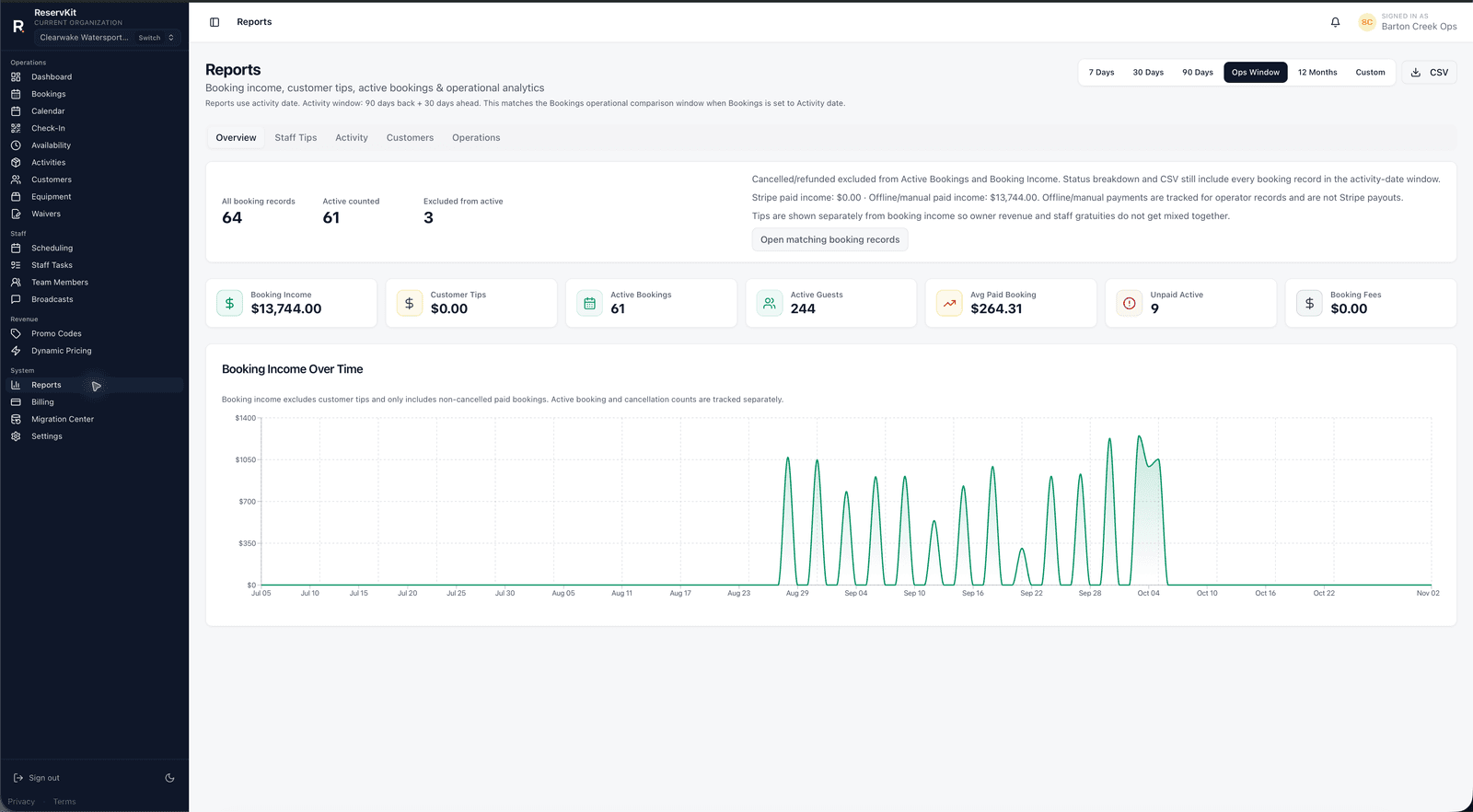Viewport: 1473px width, 812px height.
Task: Collapse sidebar with panel toggle icon
Action: pyautogui.click(x=215, y=22)
